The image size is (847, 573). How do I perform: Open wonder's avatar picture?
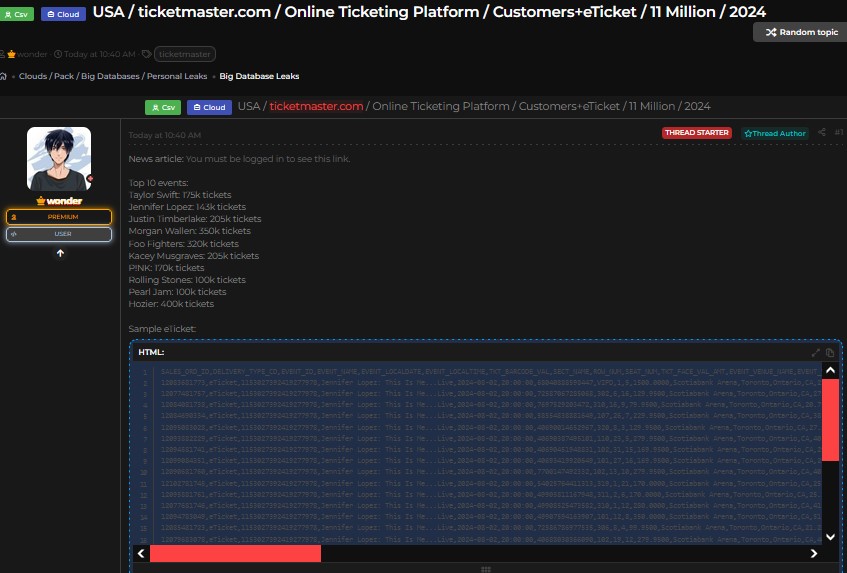tap(59, 159)
